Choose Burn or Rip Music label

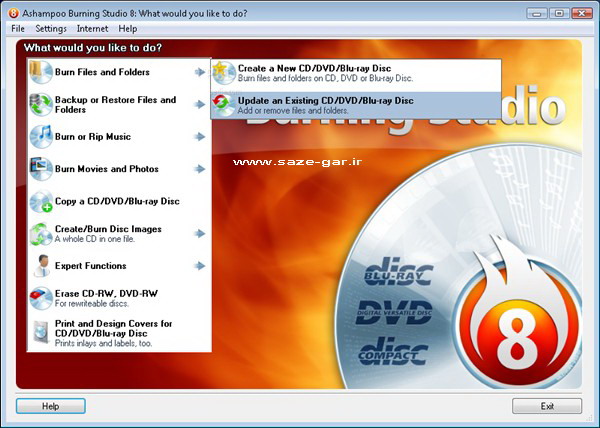click(x=93, y=137)
